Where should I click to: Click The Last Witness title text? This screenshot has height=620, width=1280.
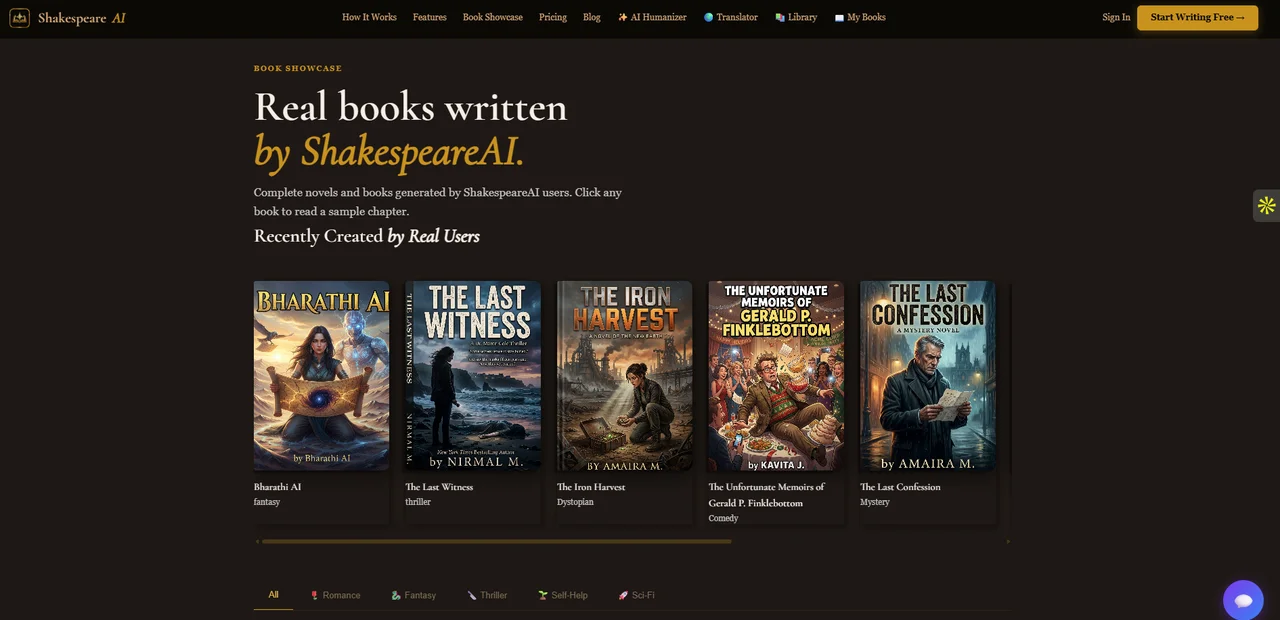(x=439, y=487)
